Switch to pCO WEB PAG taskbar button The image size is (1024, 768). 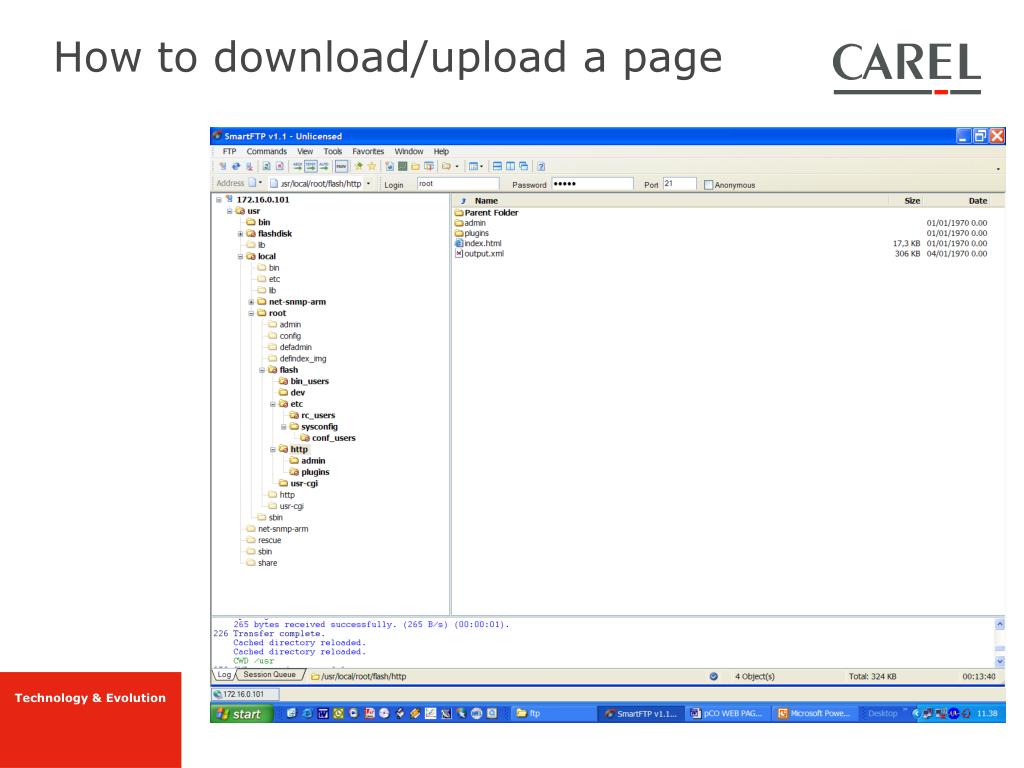(x=727, y=713)
